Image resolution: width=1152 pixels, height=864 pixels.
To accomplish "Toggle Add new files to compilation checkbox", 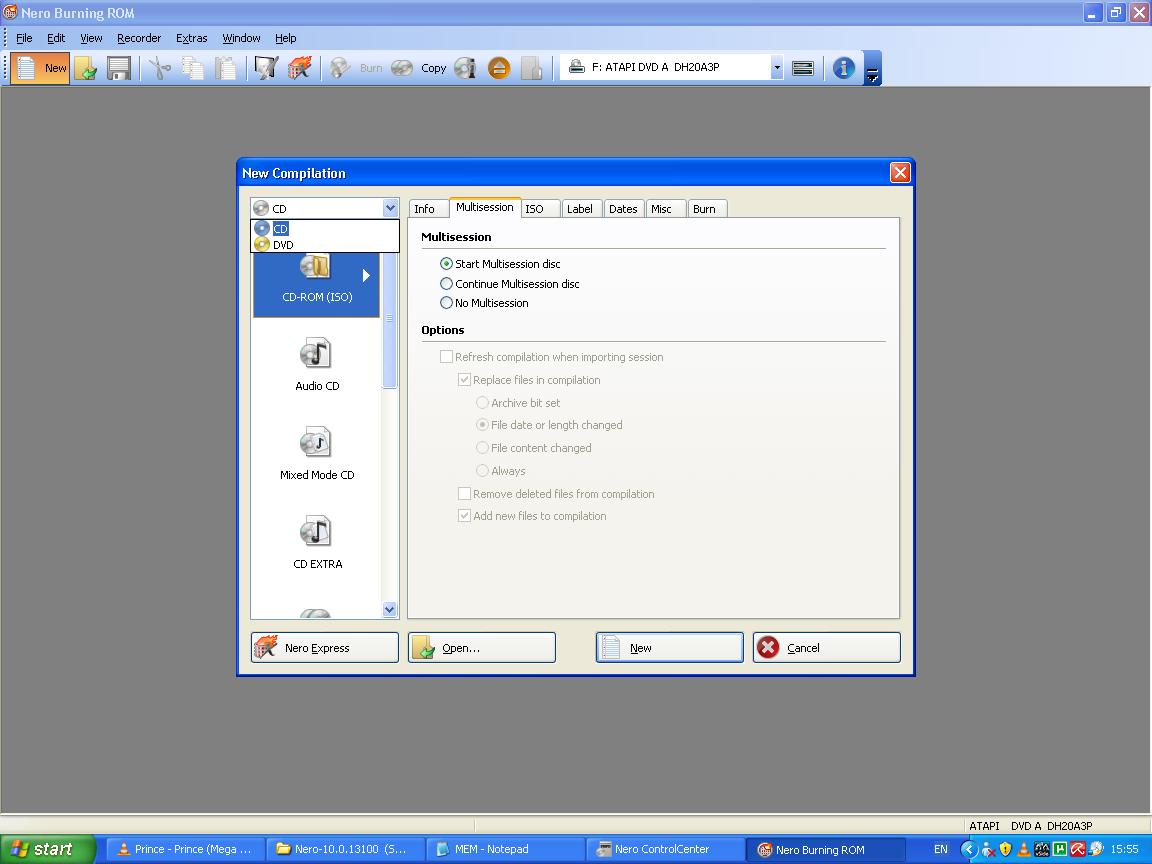I will (x=464, y=515).
